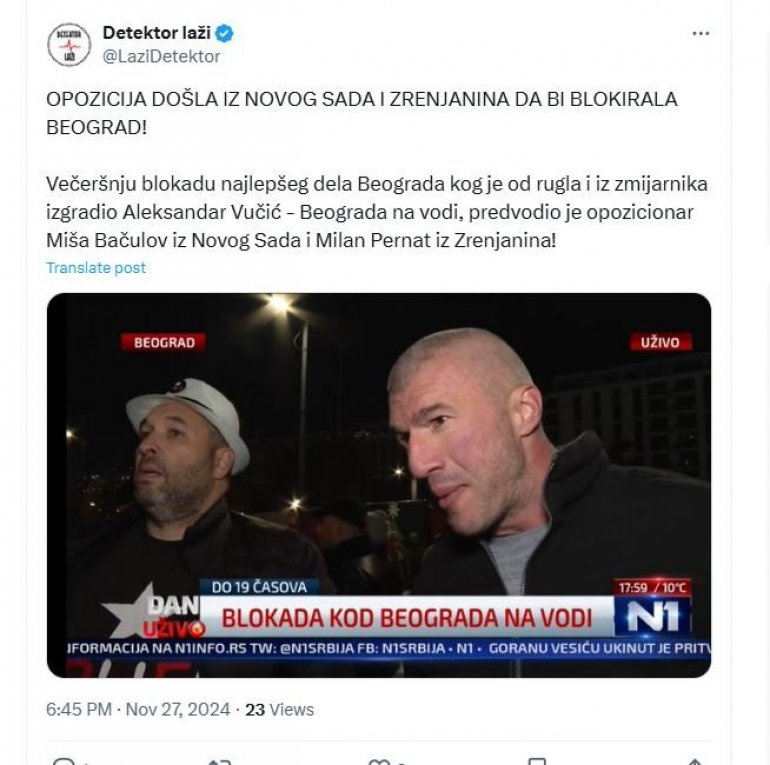Viewport: 770px width, 765px height.
Task: Open the three-dot more options menu
Action: (x=701, y=33)
